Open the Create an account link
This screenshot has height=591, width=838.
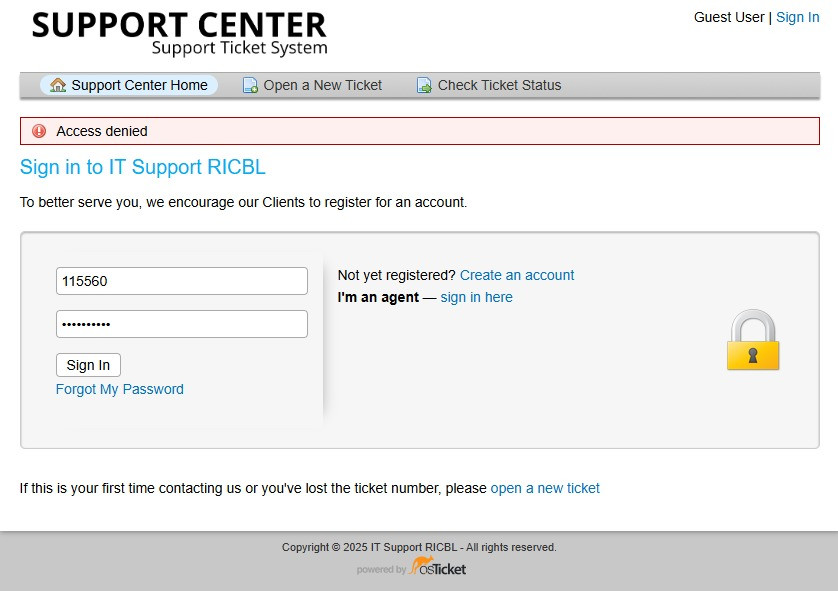[x=517, y=275]
